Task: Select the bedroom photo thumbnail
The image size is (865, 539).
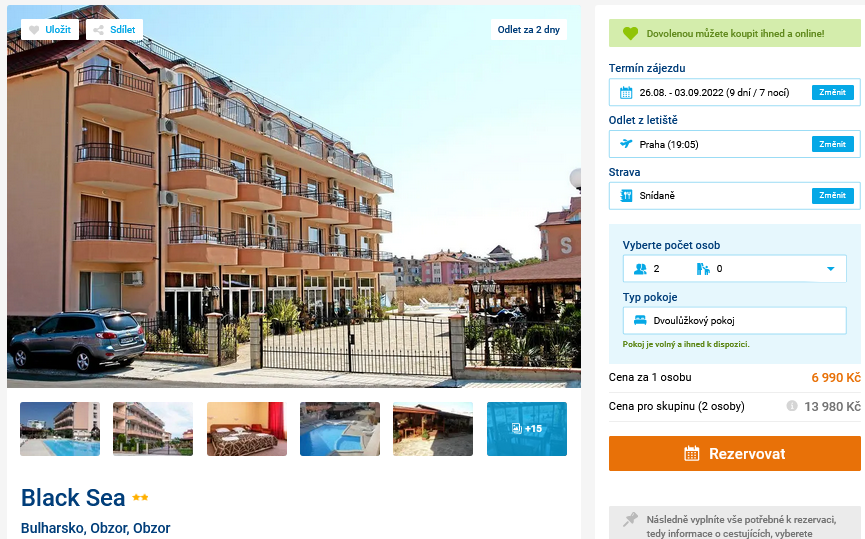Action: click(247, 429)
